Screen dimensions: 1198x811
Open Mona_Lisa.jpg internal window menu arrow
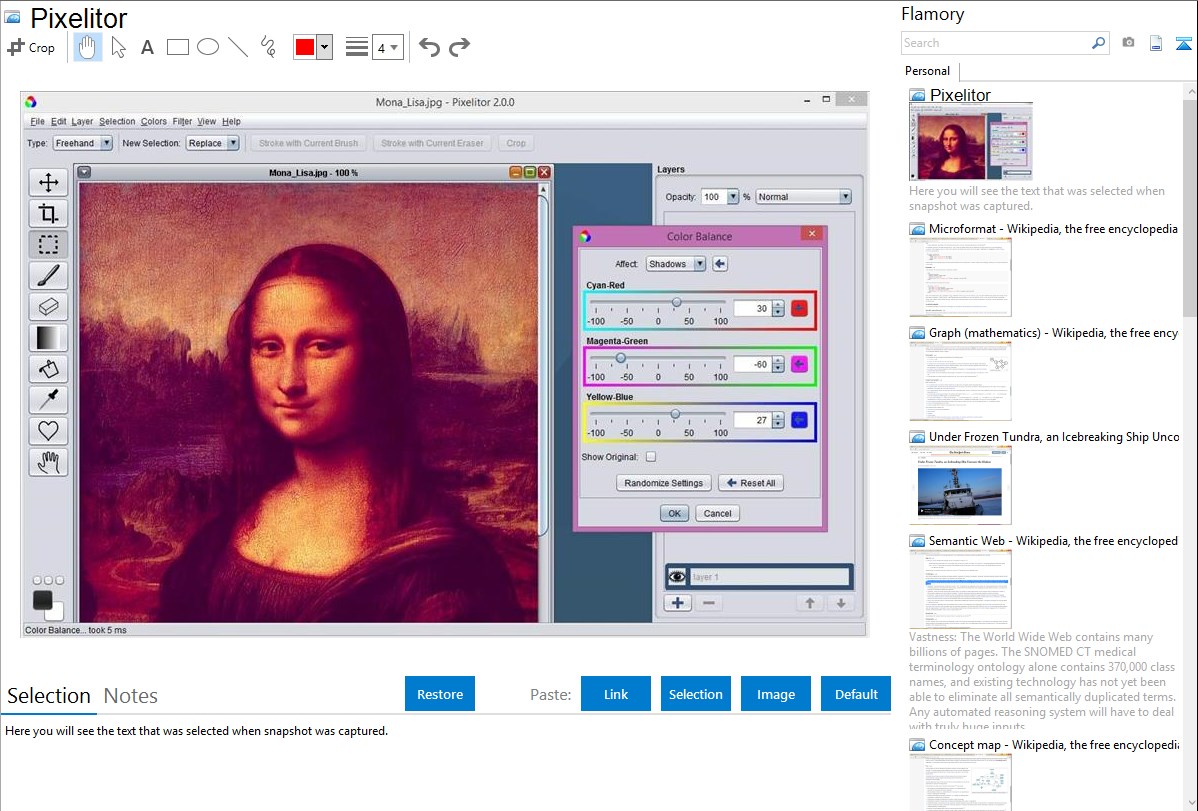click(84, 172)
